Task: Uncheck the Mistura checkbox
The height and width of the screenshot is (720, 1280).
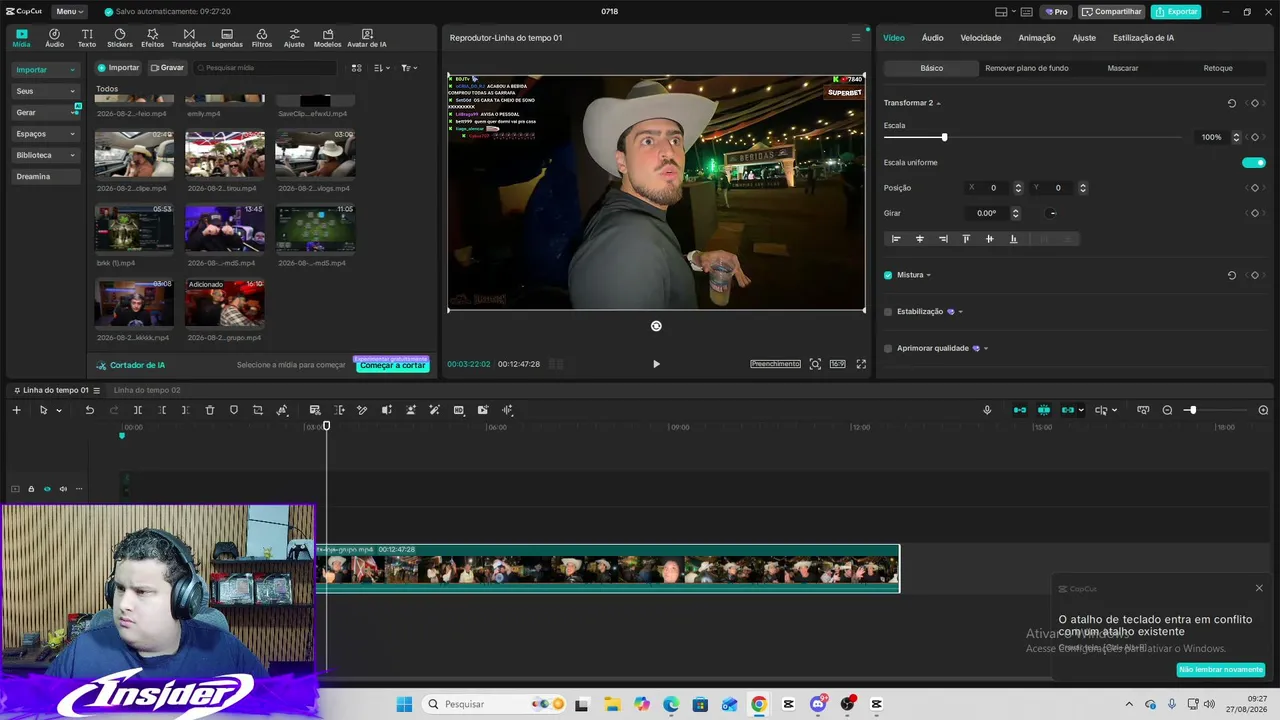Action: (888, 275)
